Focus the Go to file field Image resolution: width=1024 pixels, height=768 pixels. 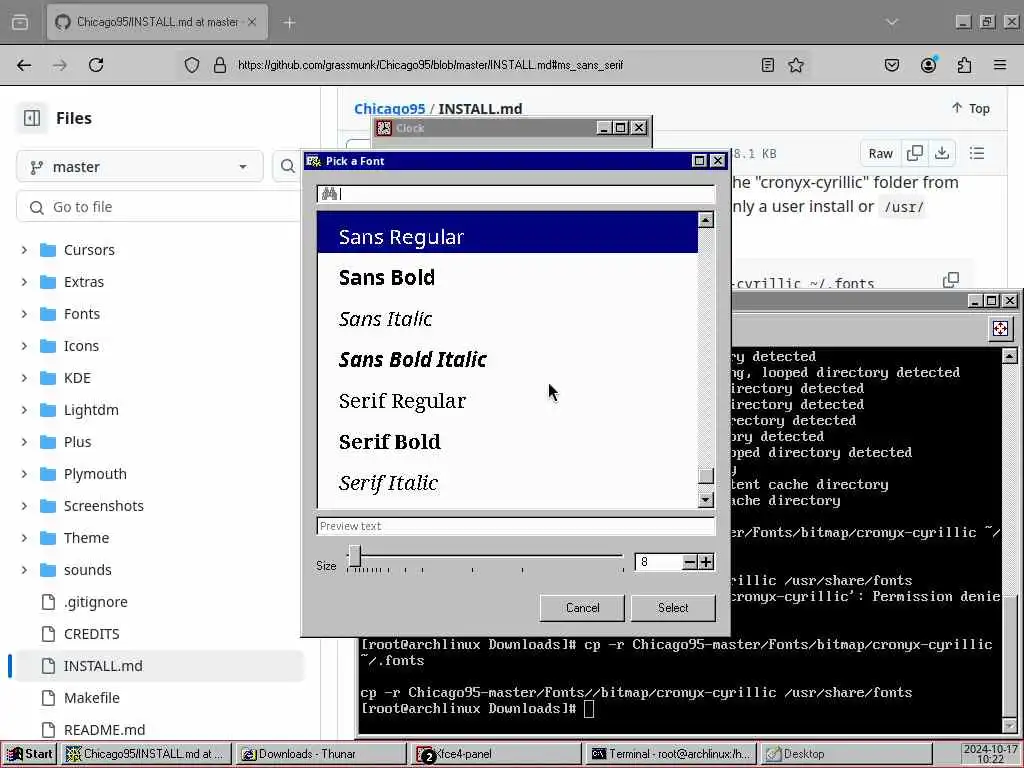click(x=160, y=207)
